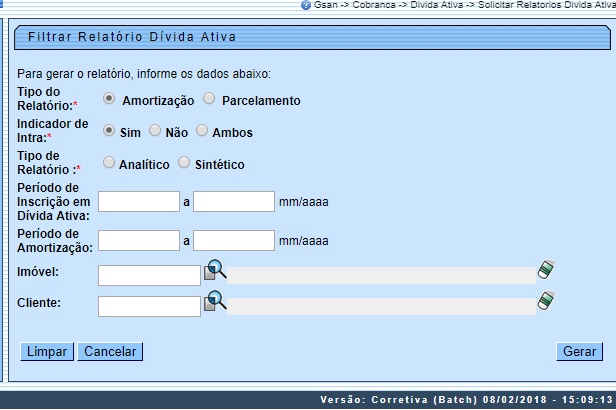616x410 pixels.
Task: Click 'Filtrar Relatório Dívida Ativa' title
Action: click(x=132, y=37)
